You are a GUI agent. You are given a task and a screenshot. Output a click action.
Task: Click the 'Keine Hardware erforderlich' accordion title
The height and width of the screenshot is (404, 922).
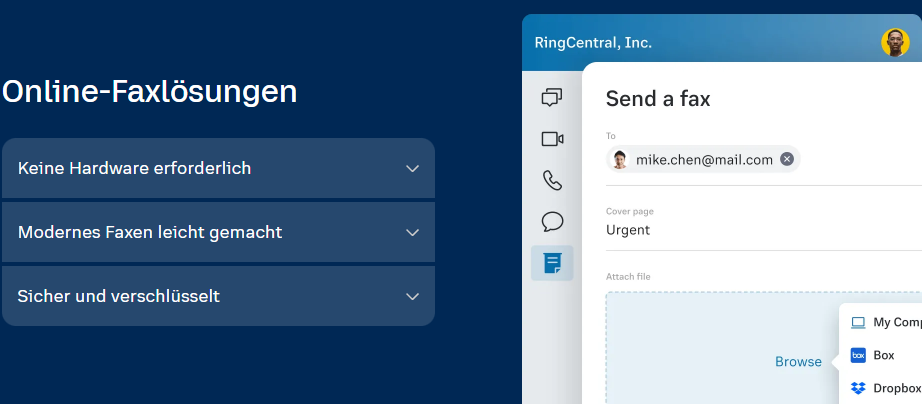[x=134, y=168]
